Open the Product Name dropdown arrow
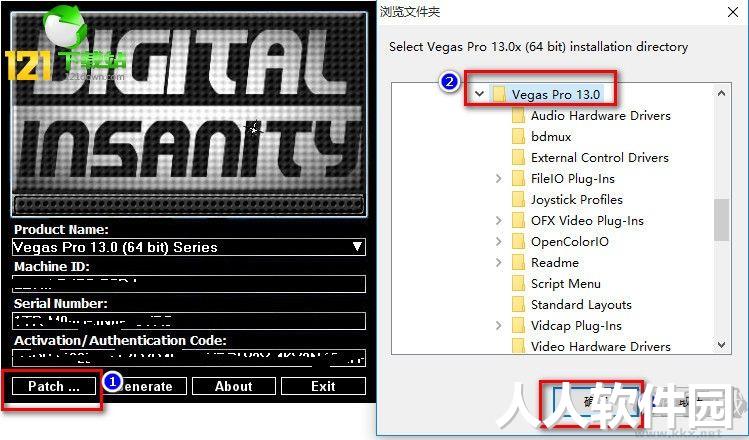The image size is (749, 440). tap(357, 247)
